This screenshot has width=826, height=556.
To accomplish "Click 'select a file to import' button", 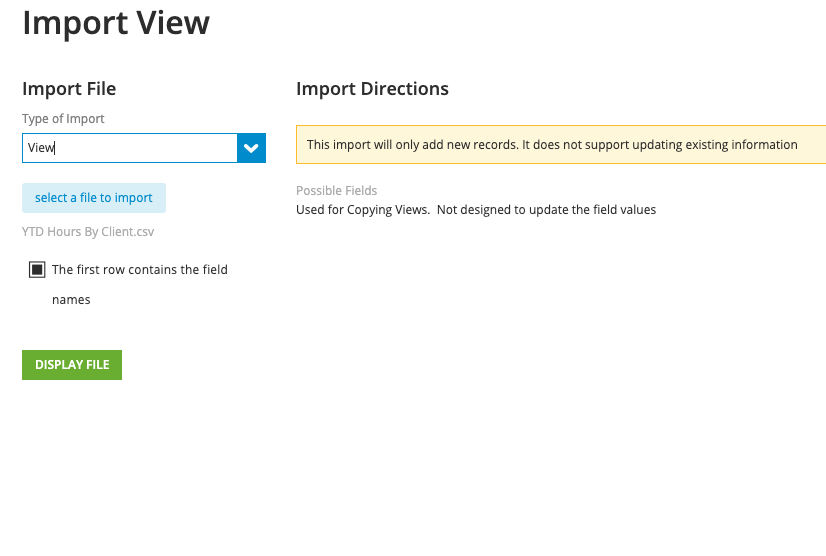I will [94, 198].
